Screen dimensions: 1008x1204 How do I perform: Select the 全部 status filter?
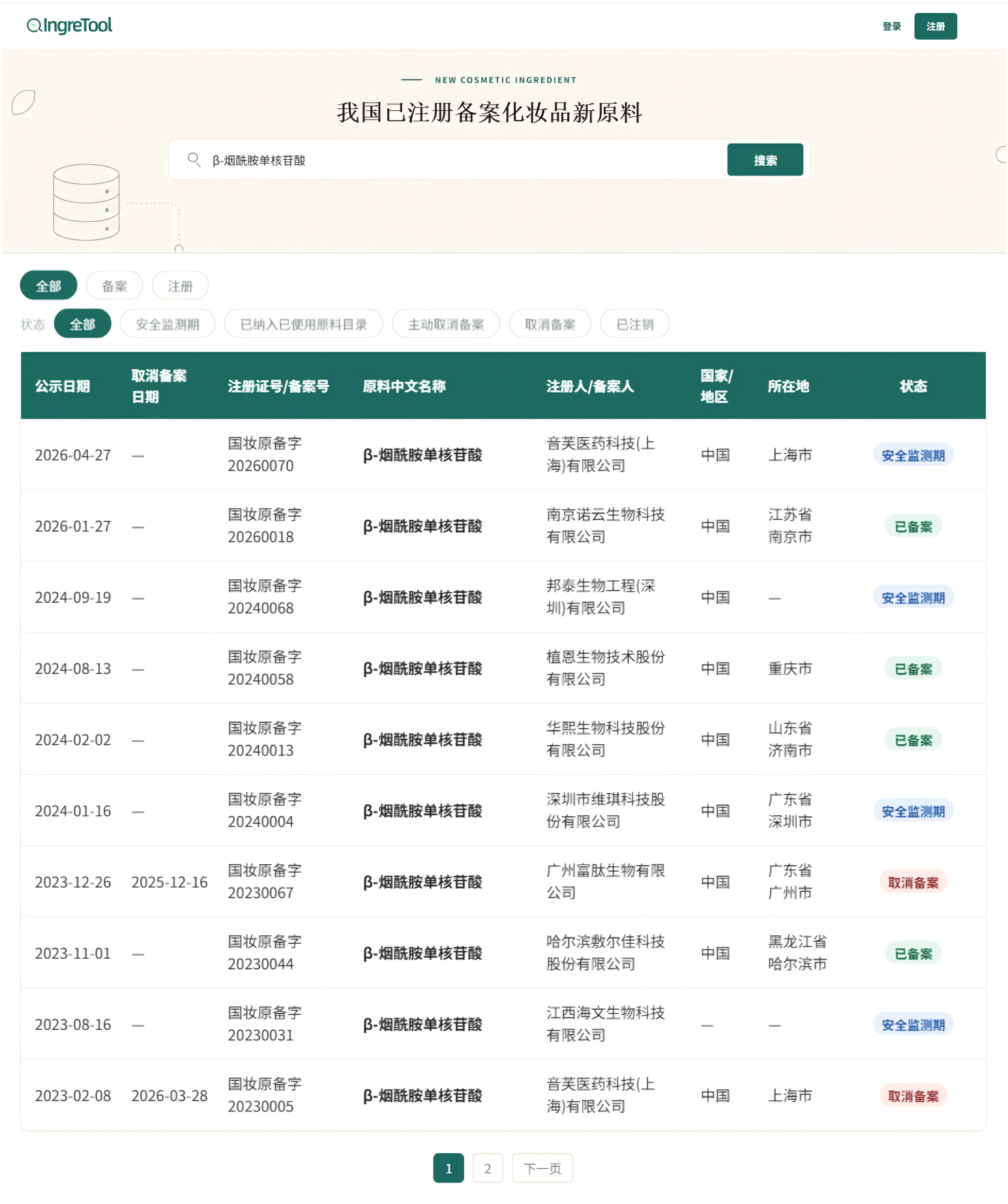[82, 324]
